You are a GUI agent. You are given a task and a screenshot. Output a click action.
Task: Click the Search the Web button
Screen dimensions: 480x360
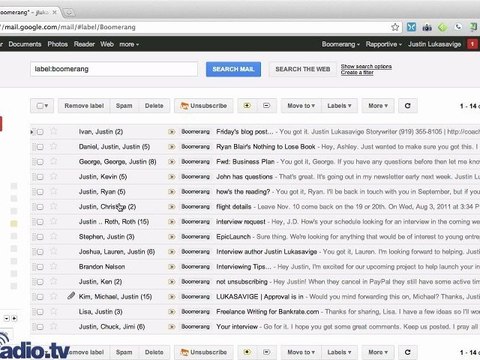click(303, 69)
